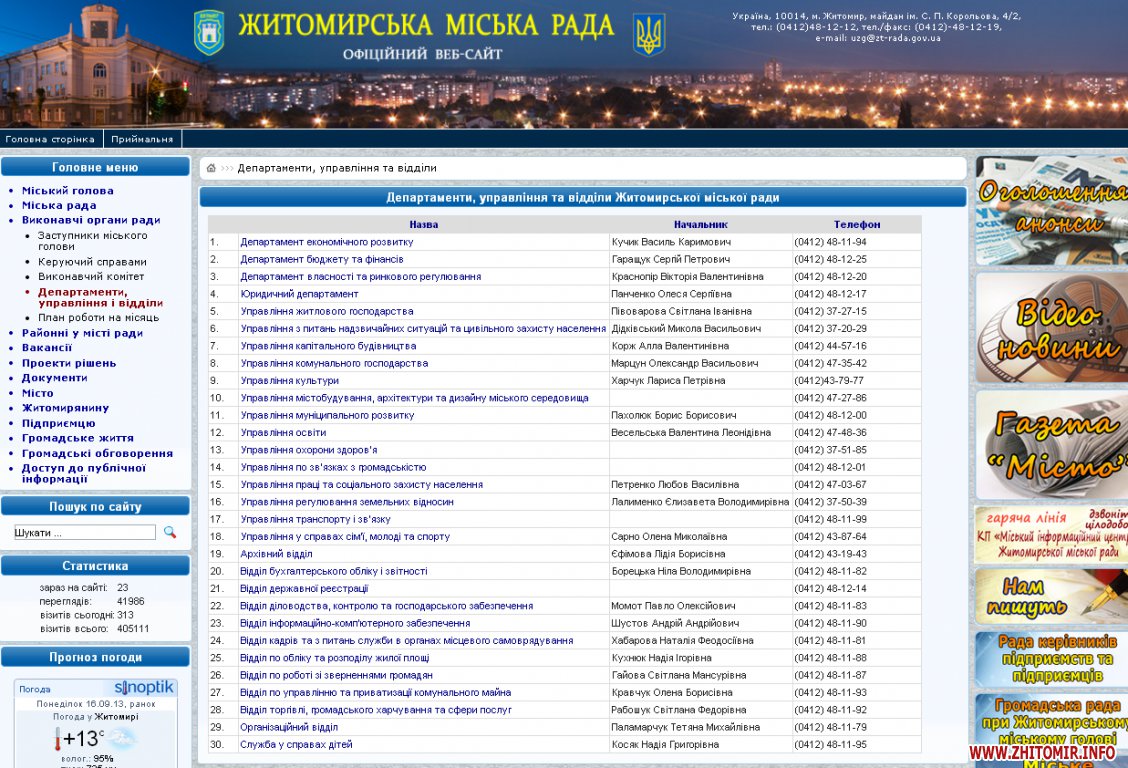Open the Приймальня tab

[x=142, y=139]
